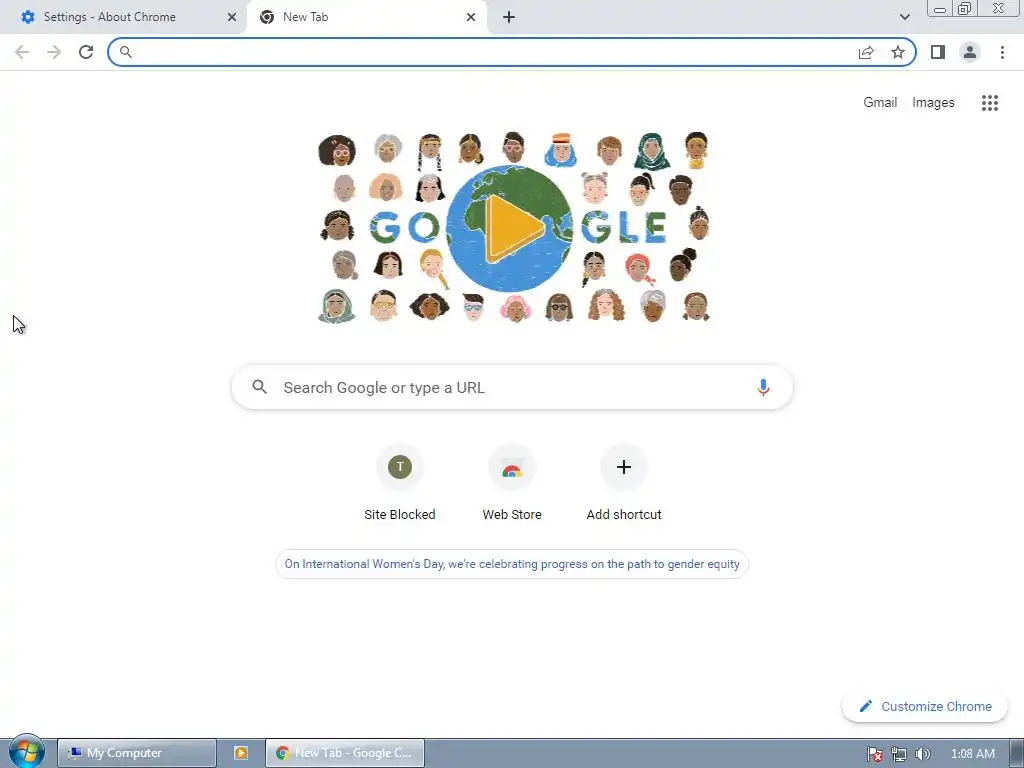Image resolution: width=1024 pixels, height=768 pixels.
Task: Open Google Images link
Action: [933, 103]
